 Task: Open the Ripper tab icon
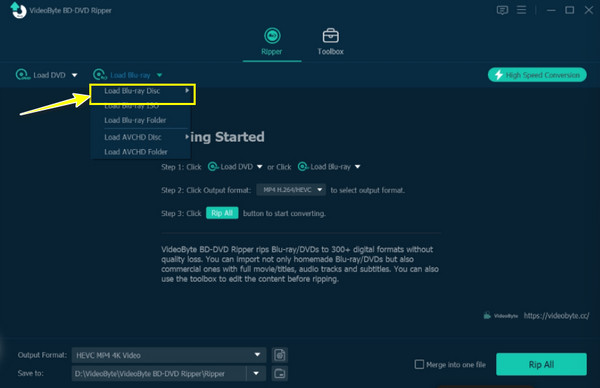coord(272,36)
